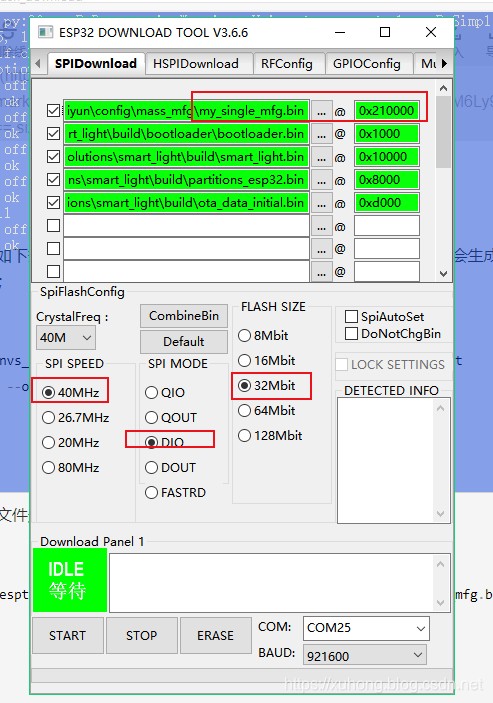Open the BAUD rate dropdown

pyautogui.click(x=366, y=656)
